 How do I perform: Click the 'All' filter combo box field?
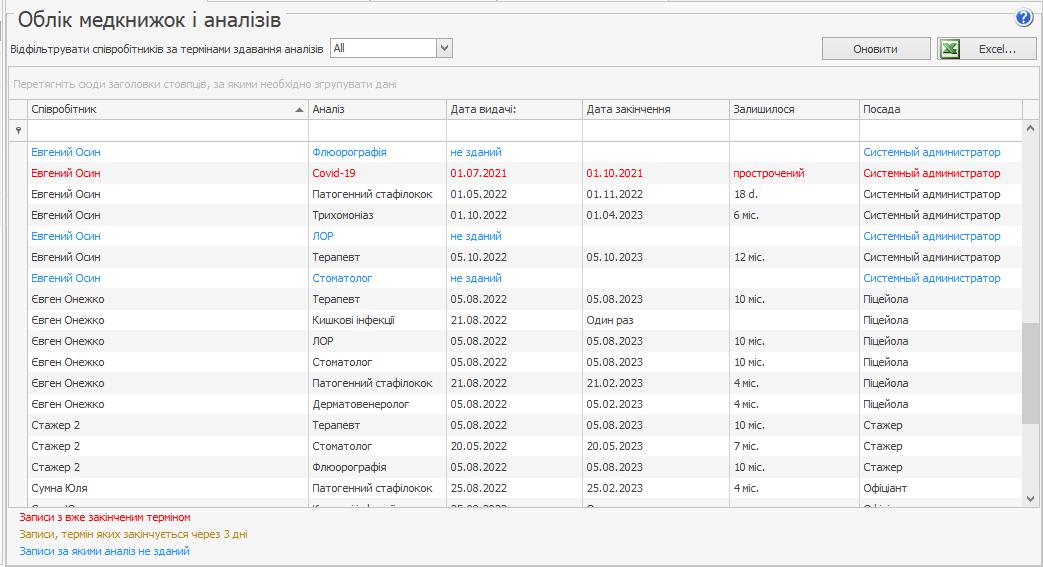click(x=383, y=48)
